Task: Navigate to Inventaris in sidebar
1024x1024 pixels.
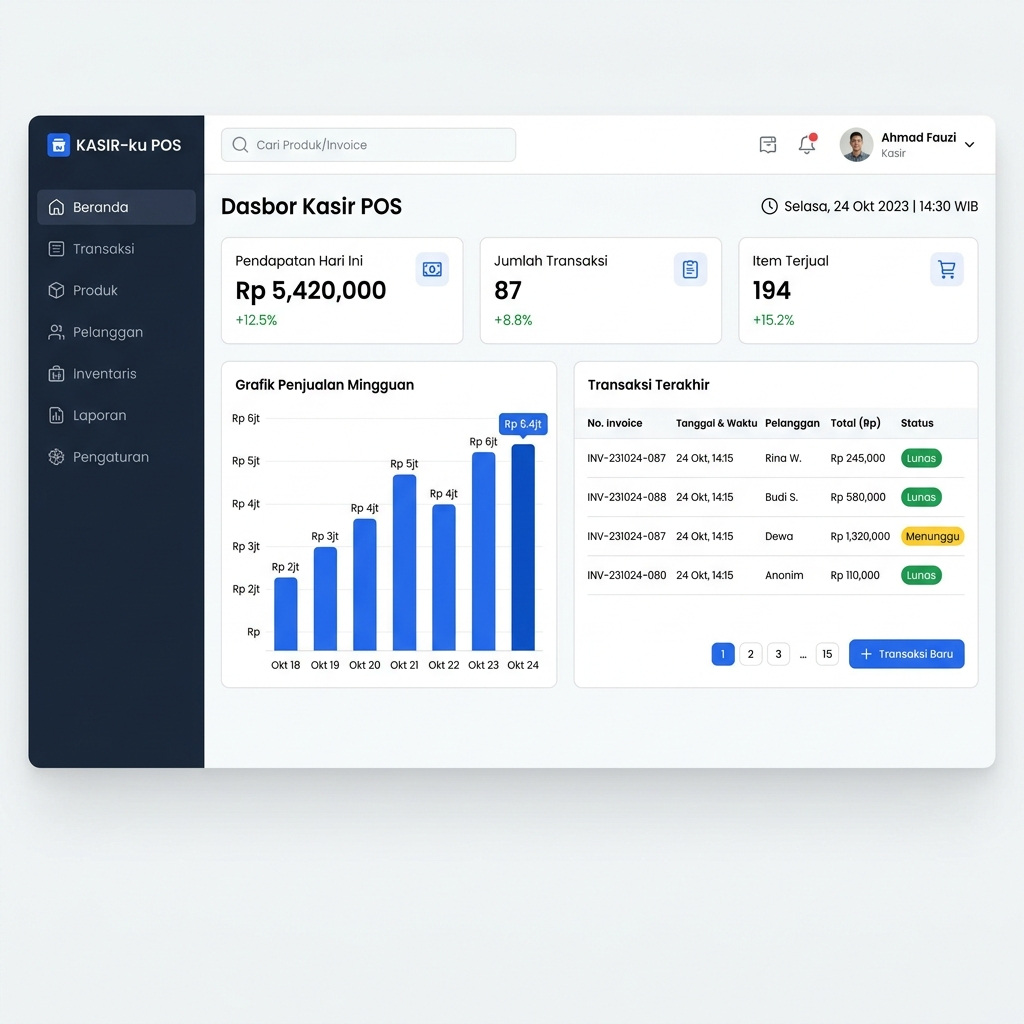Action: pyautogui.click(x=116, y=374)
